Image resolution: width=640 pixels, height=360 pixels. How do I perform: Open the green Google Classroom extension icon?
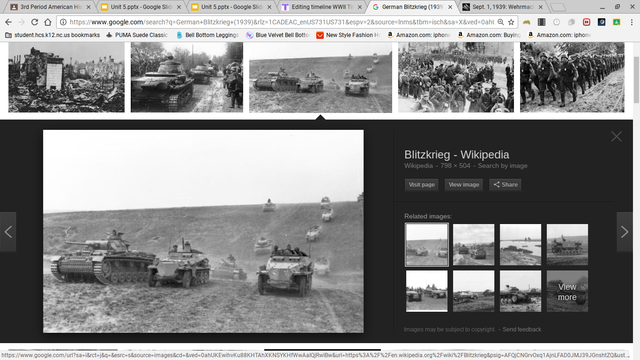616,22
